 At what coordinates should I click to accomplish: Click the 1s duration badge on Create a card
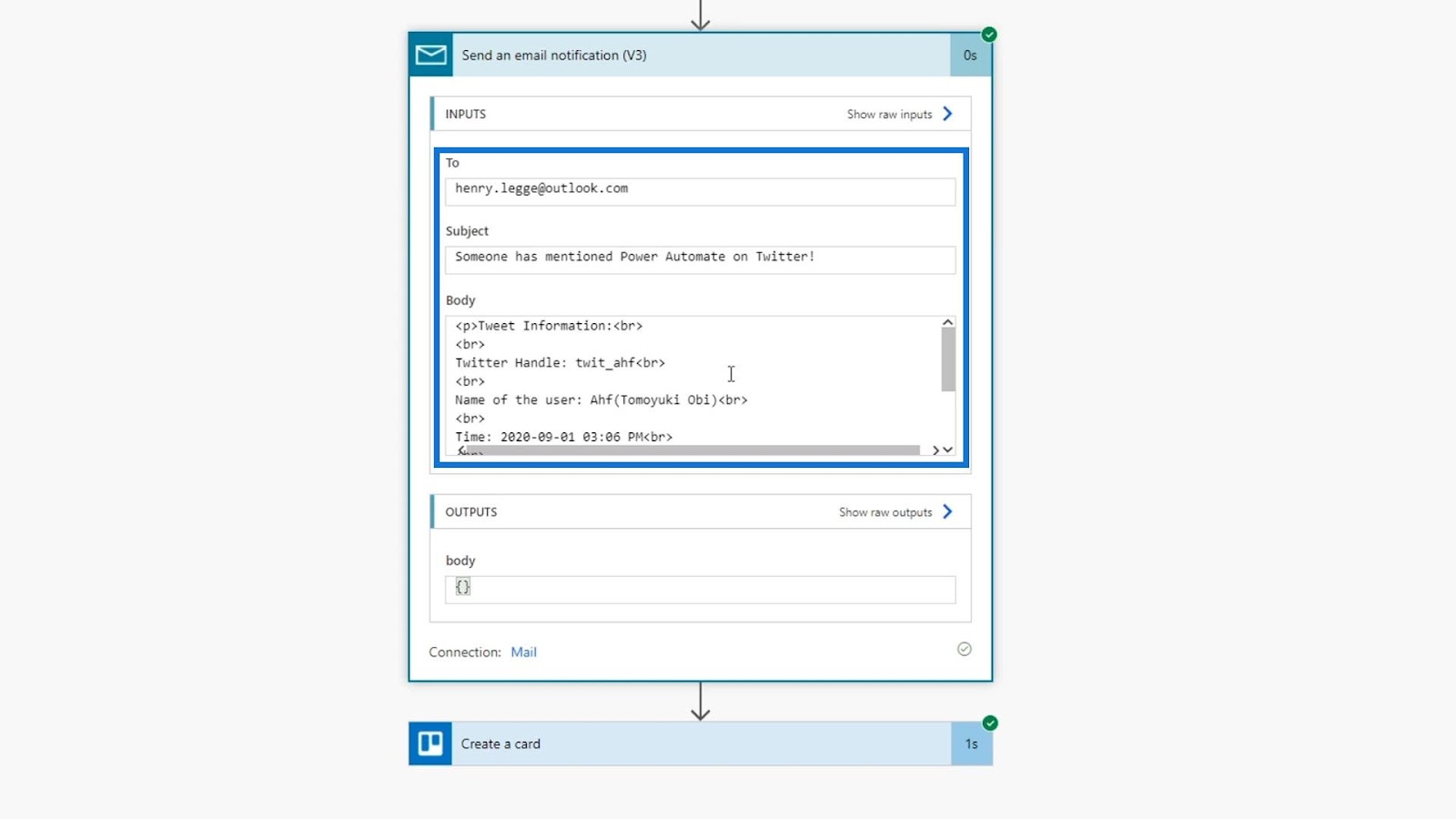[972, 743]
